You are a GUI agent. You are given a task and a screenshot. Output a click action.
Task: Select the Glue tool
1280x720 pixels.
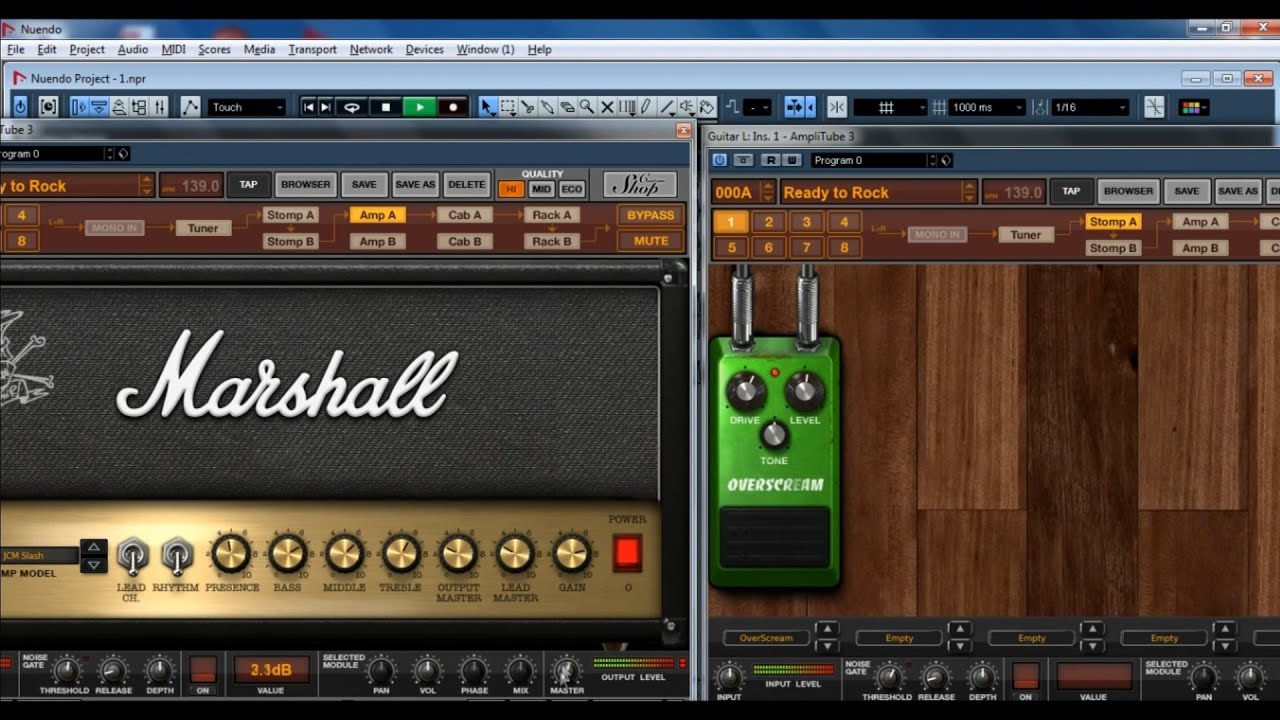(x=547, y=107)
